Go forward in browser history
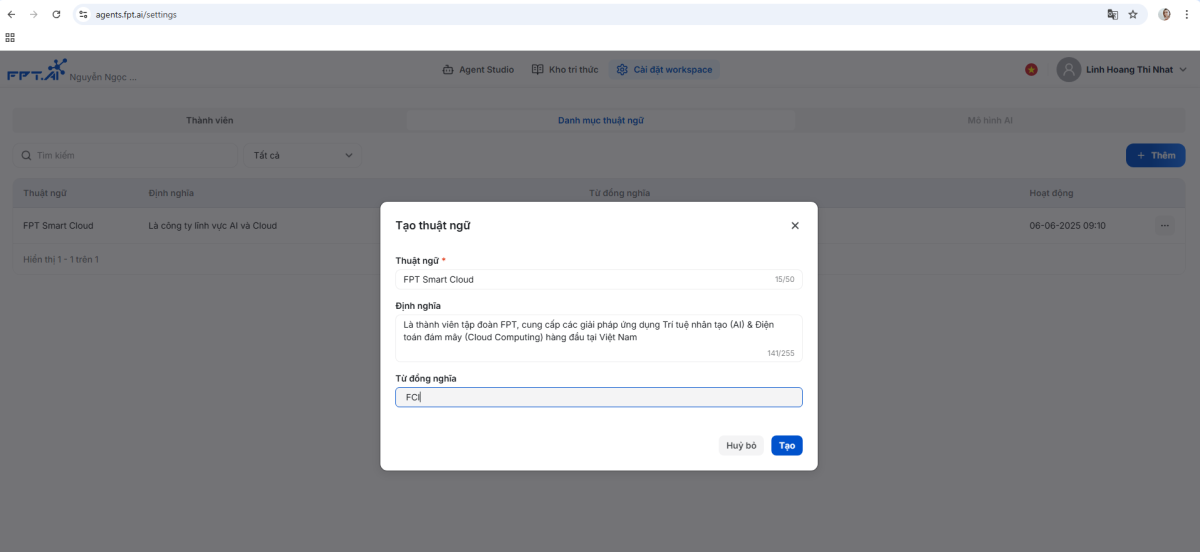The image size is (1200, 552). pyautogui.click(x=33, y=15)
